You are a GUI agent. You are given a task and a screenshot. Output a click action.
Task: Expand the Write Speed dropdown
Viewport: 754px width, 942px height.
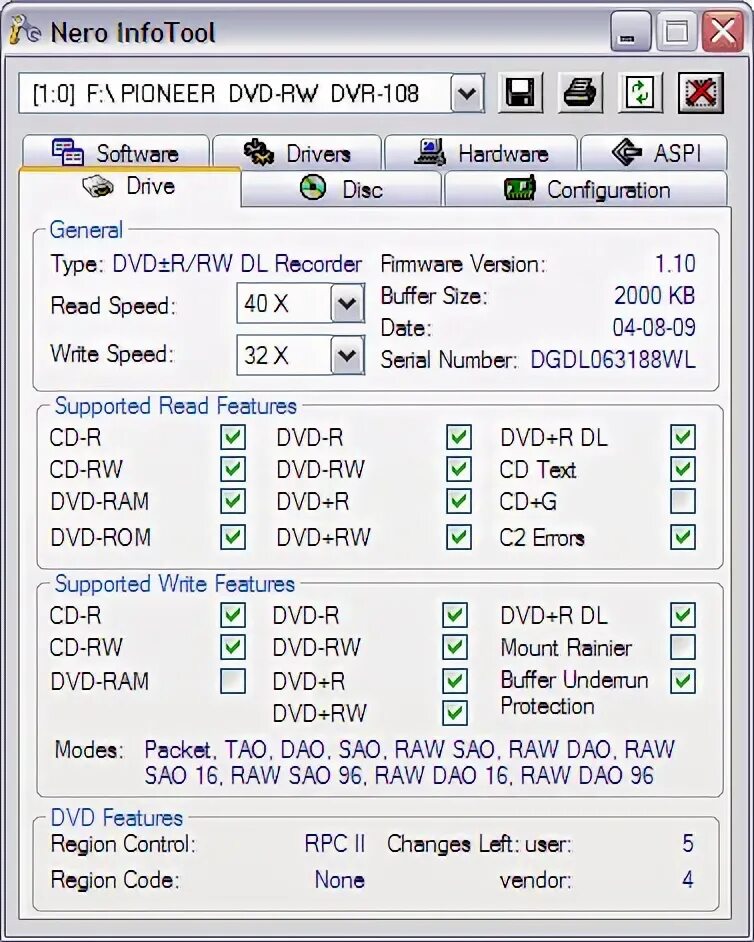347,355
